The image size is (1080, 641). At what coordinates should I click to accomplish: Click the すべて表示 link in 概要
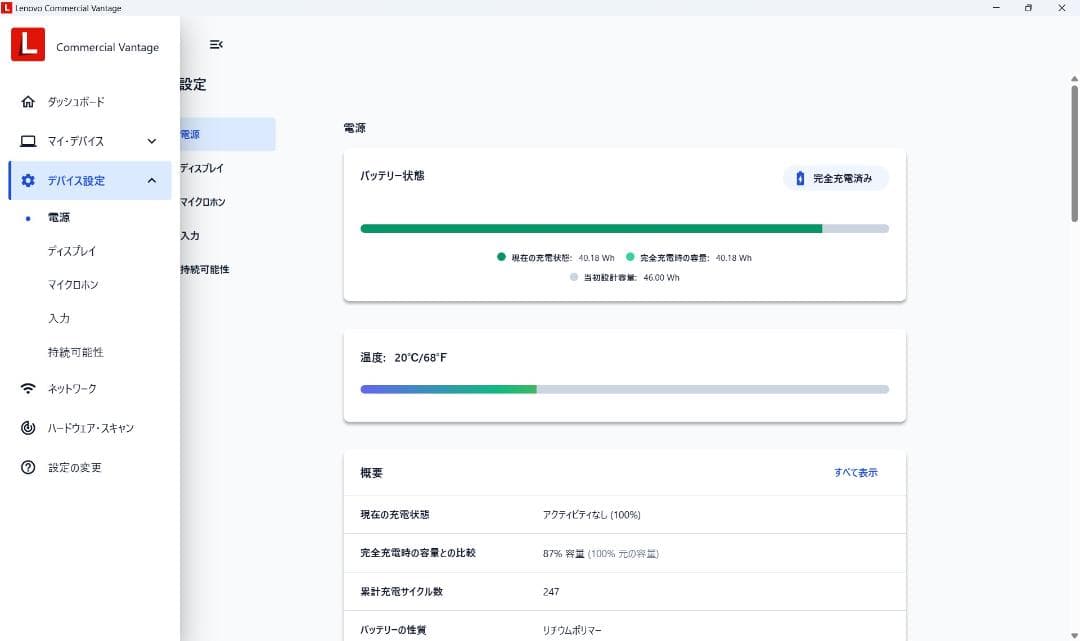855,473
